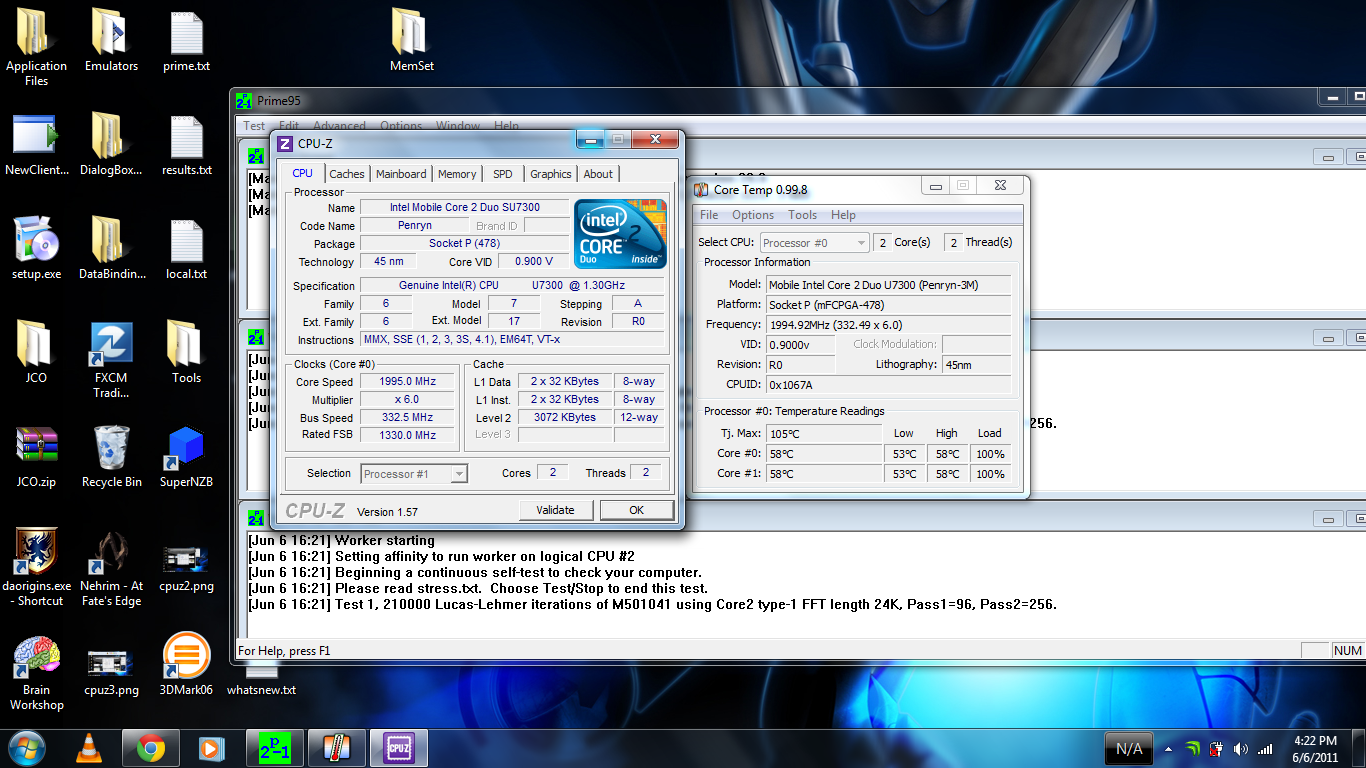Click the Core Temp Frequency field '1994.92MHz'
This screenshot has height=768, width=1366.
coord(888,325)
